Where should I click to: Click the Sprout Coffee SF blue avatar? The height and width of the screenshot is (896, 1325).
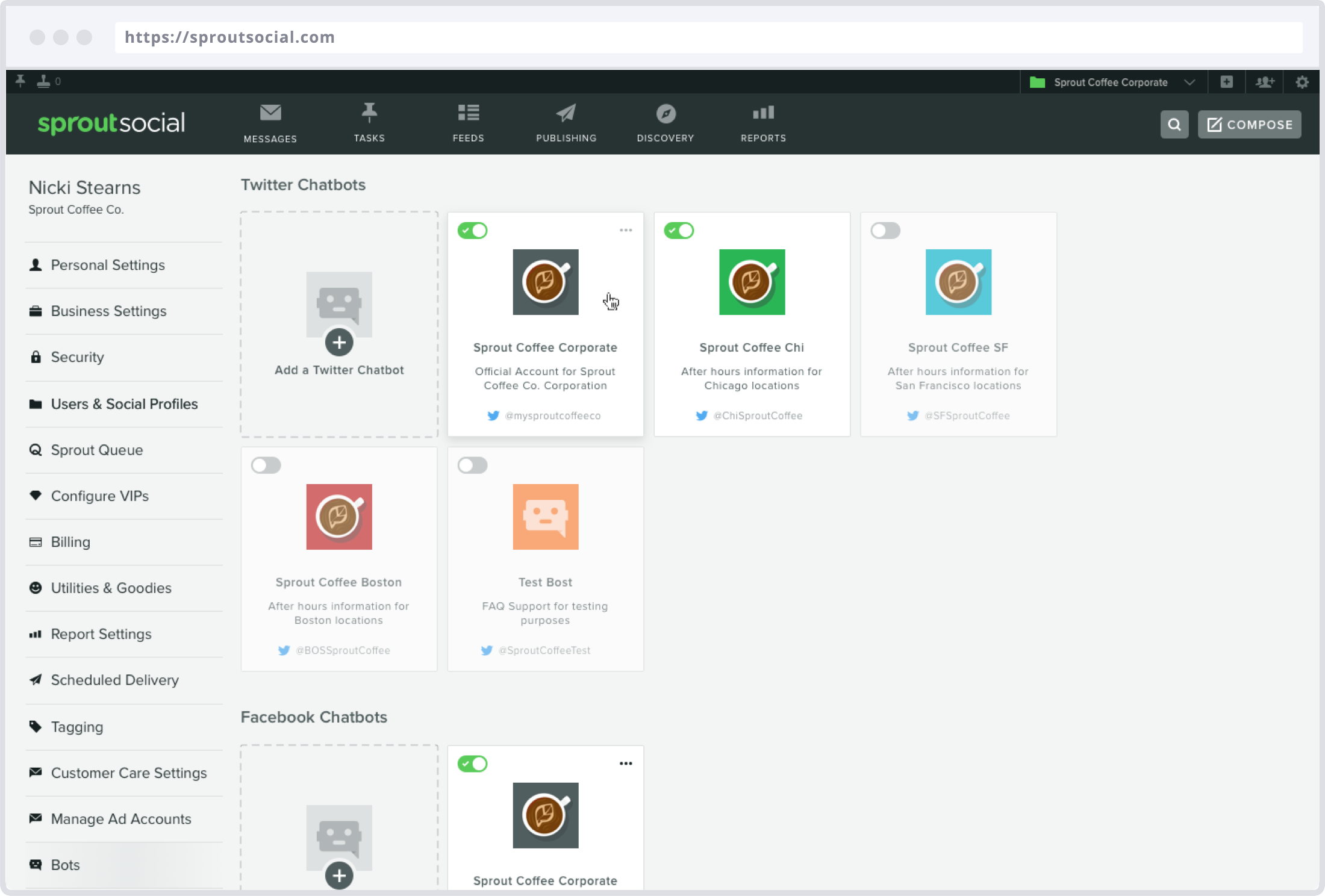pyautogui.click(x=959, y=282)
